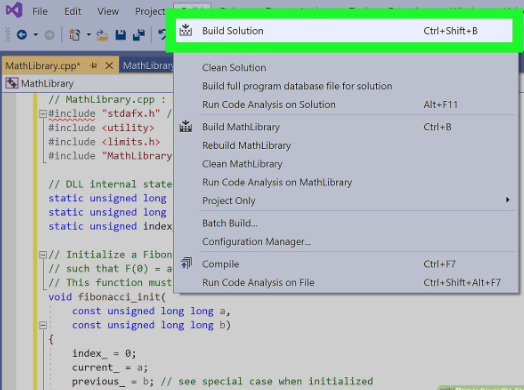Open the File menu
Image resolution: width=524 pixels, height=390 pixels.
pos(40,11)
